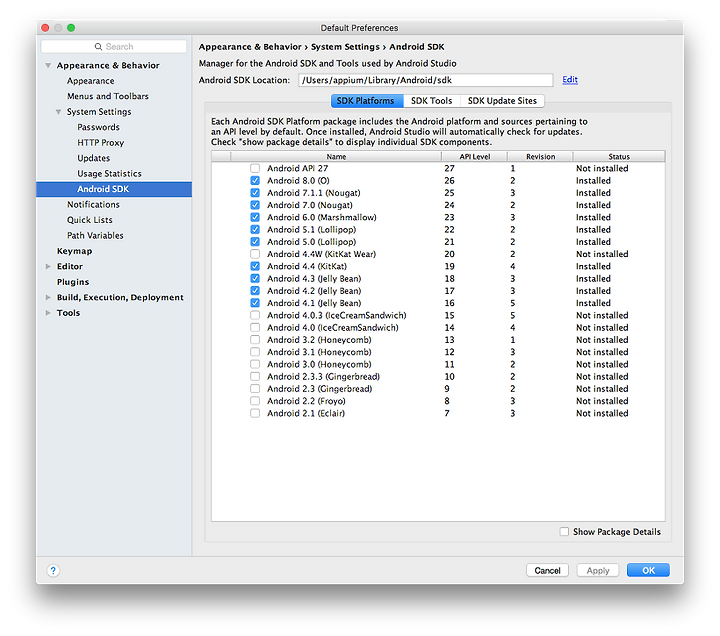Click the Apply button

[598, 570]
